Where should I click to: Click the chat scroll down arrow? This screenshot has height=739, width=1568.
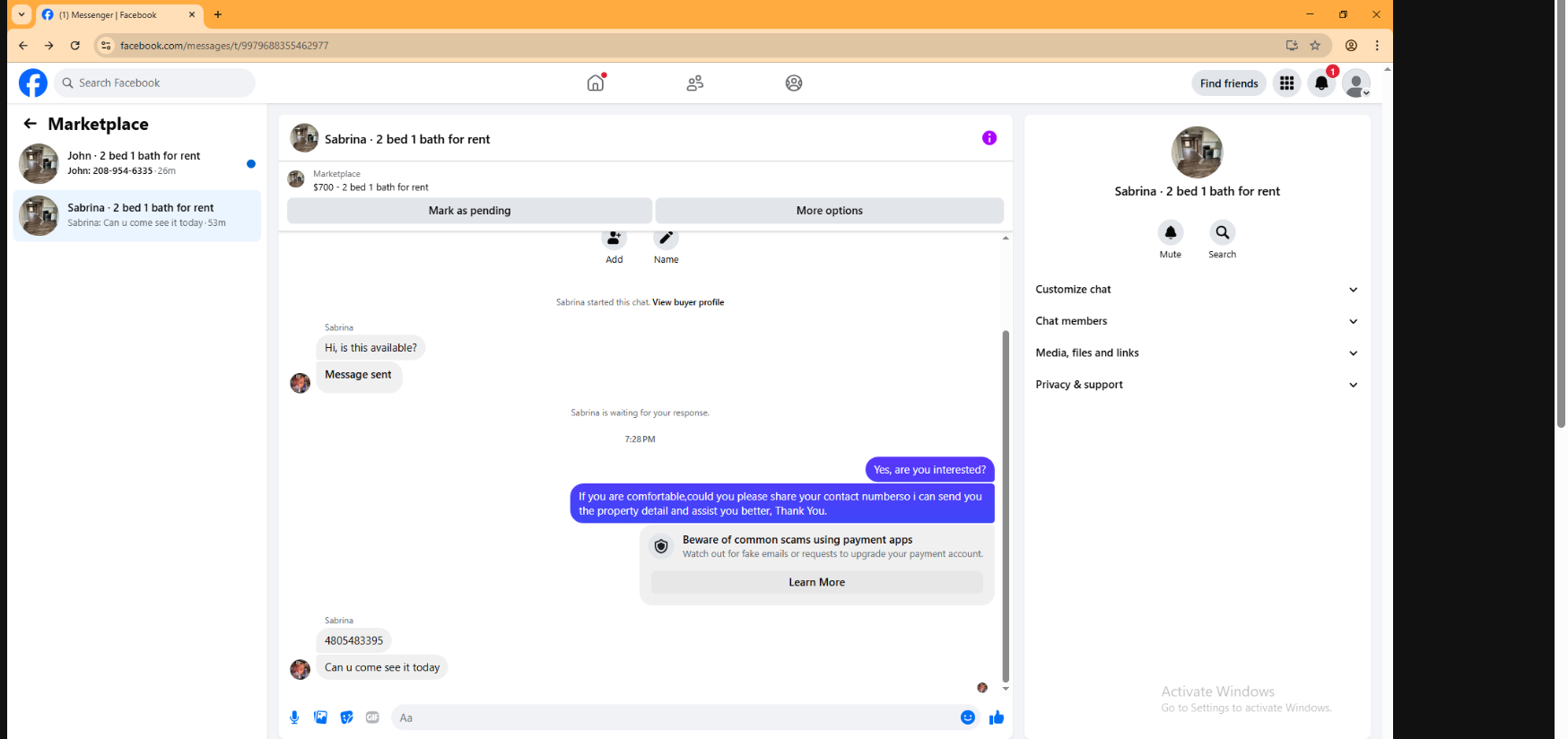click(1006, 689)
